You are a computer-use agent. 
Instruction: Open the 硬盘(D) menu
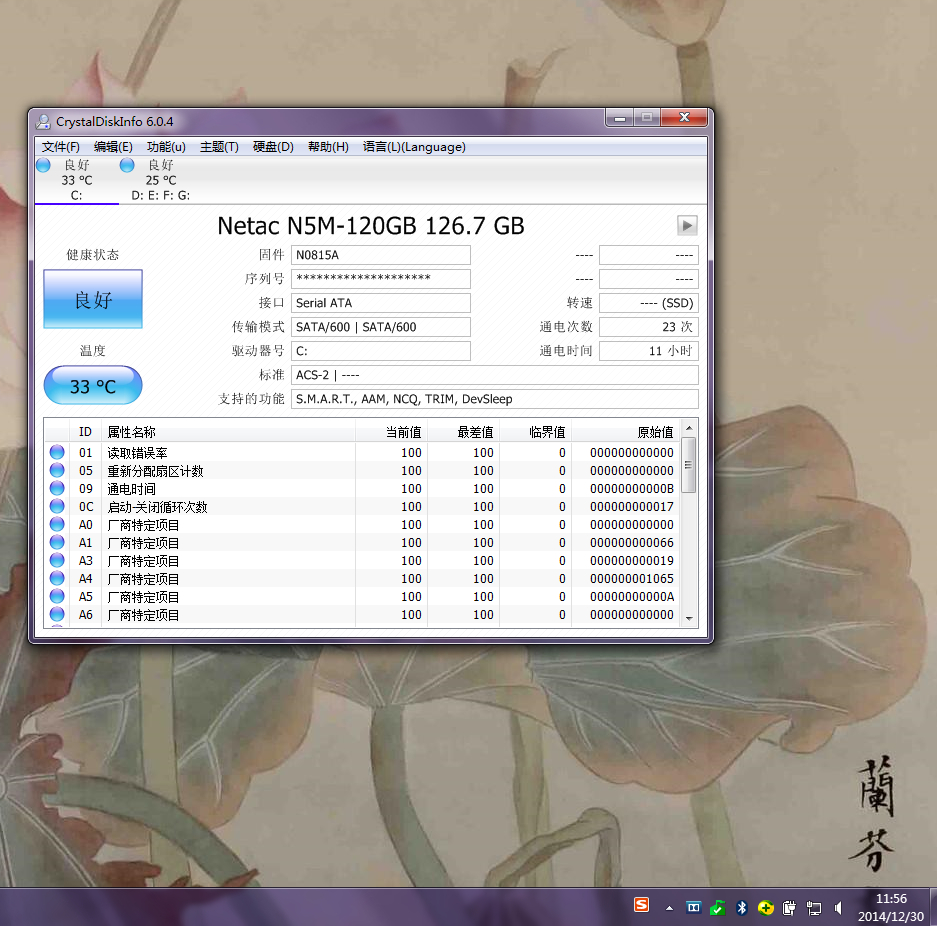(x=273, y=147)
